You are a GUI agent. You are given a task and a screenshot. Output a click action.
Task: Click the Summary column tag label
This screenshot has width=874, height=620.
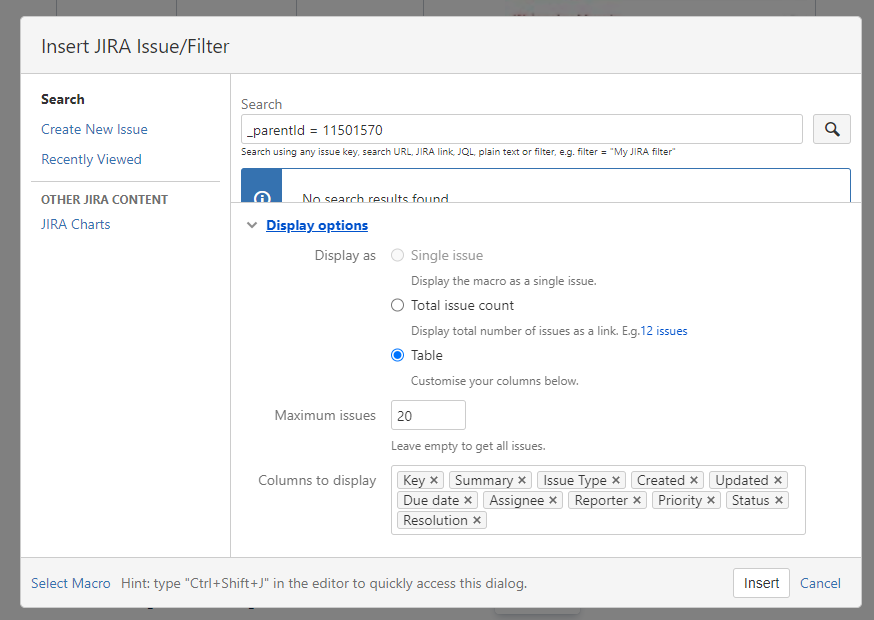pos(484,480)
